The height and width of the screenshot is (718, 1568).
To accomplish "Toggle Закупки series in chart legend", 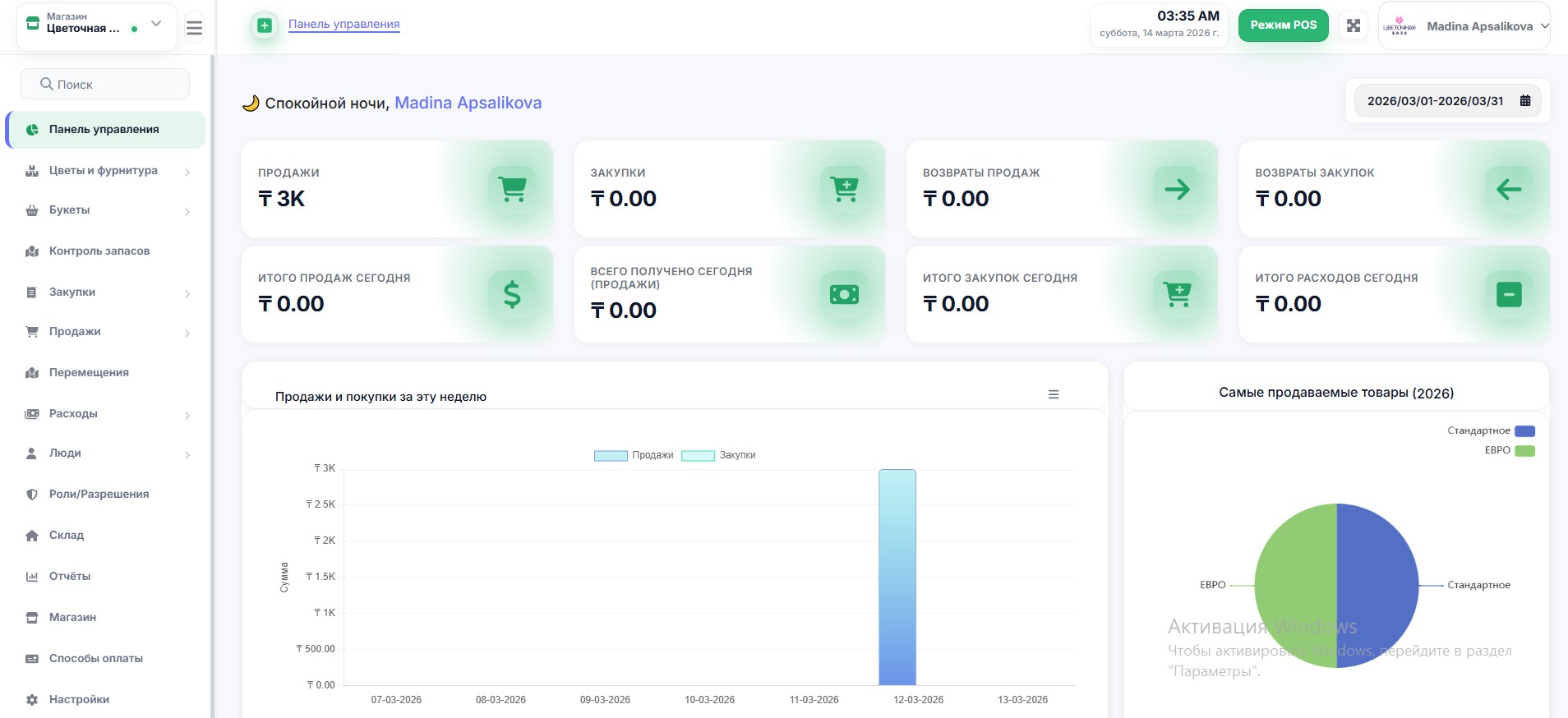I will (x=719, y=455).
